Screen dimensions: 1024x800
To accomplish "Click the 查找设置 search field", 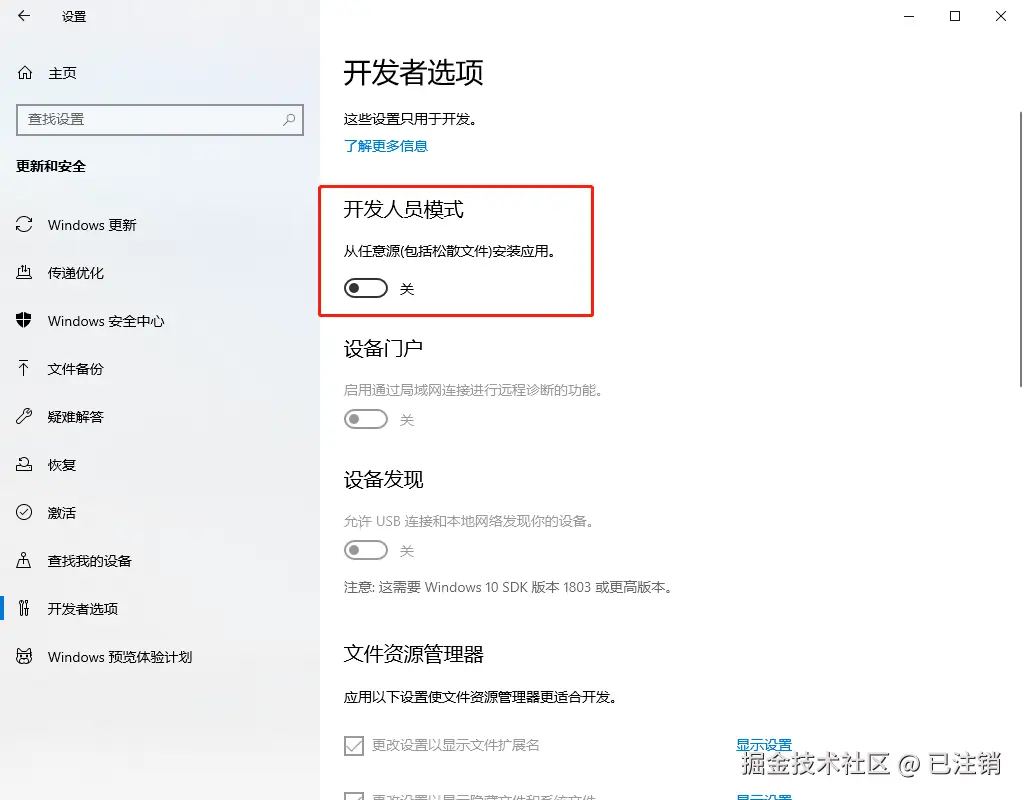I will pos(160,120).
